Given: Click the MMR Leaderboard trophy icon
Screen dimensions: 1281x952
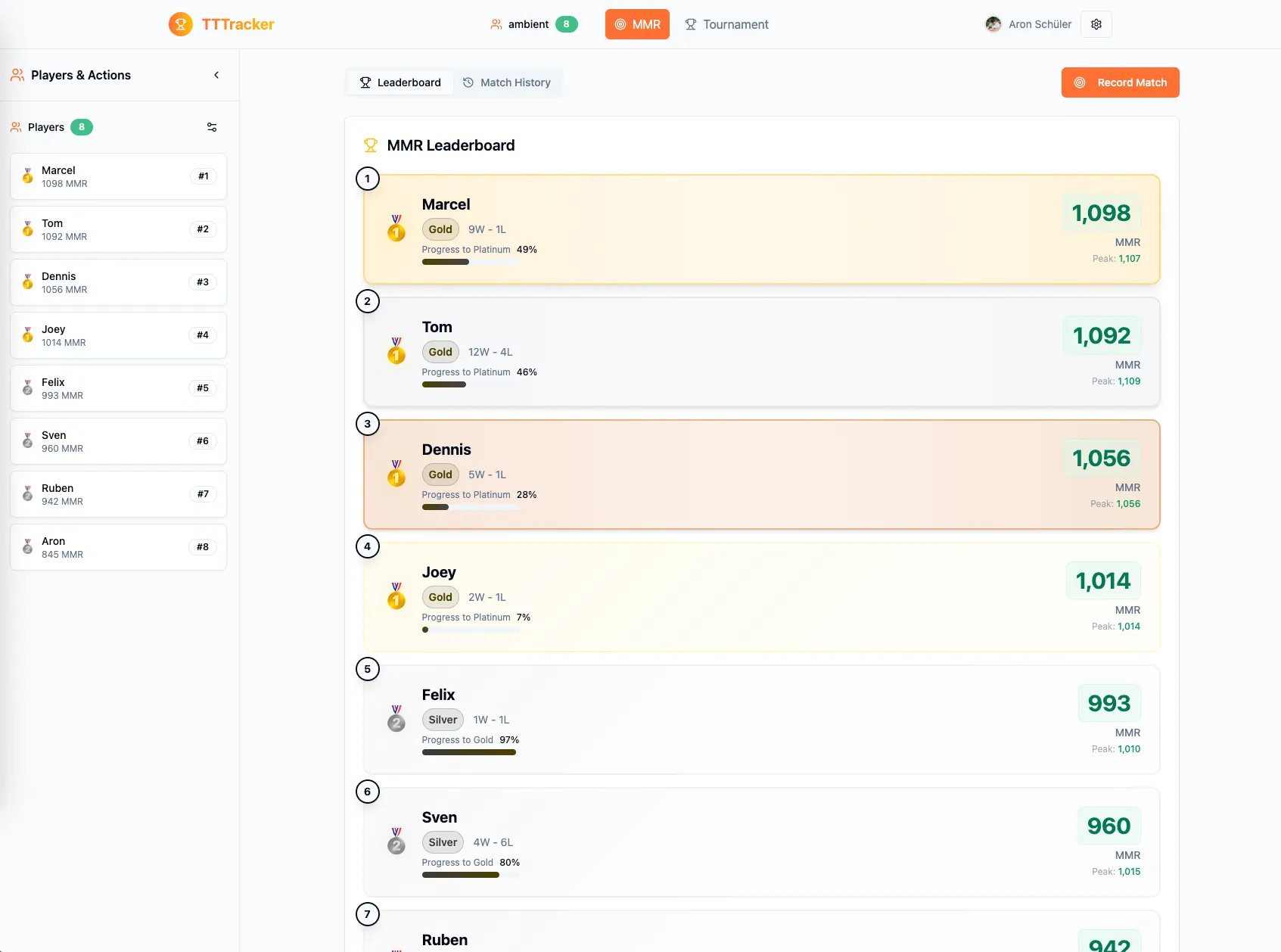Looking at the screenshot, I should (x=371, y=145).
